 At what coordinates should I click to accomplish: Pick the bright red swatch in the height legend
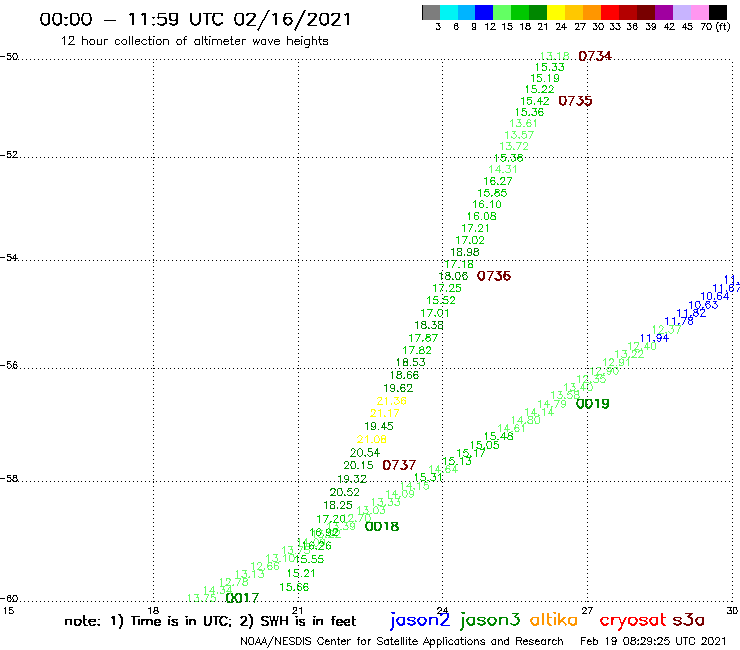pyautogui.click(x=609, y=12)
